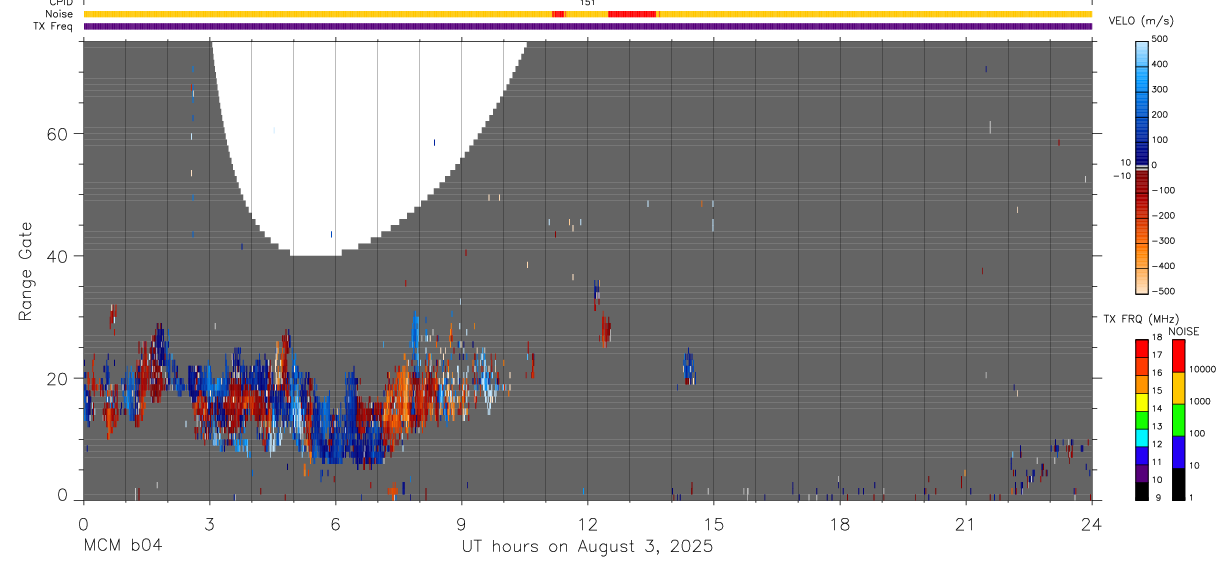Click the Range Gate tick label 40

(59, 256)
